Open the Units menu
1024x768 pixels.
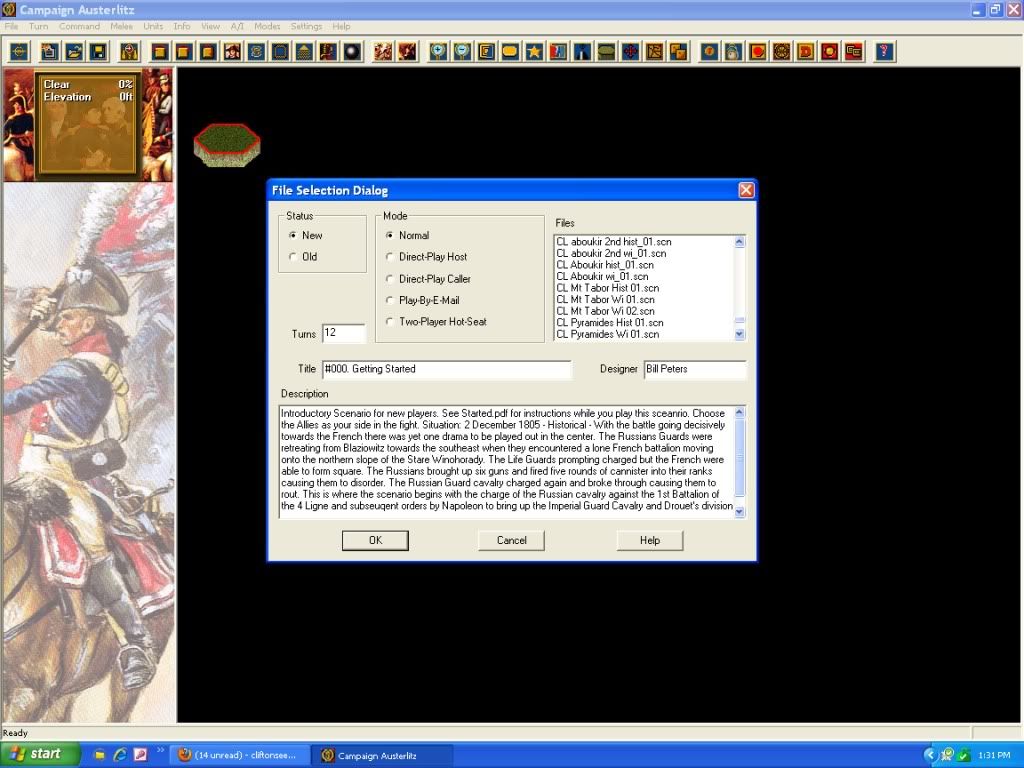coord(153,26)
